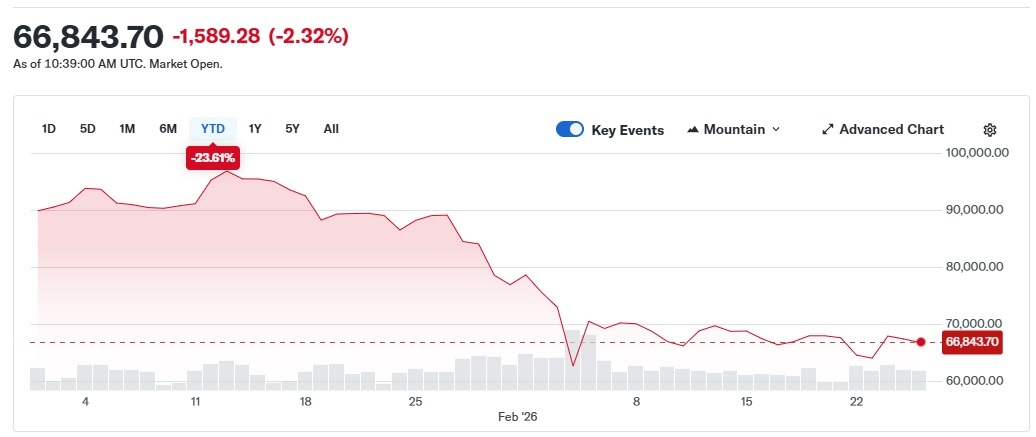Click the red current-price dot on chart

click(921, 342)
